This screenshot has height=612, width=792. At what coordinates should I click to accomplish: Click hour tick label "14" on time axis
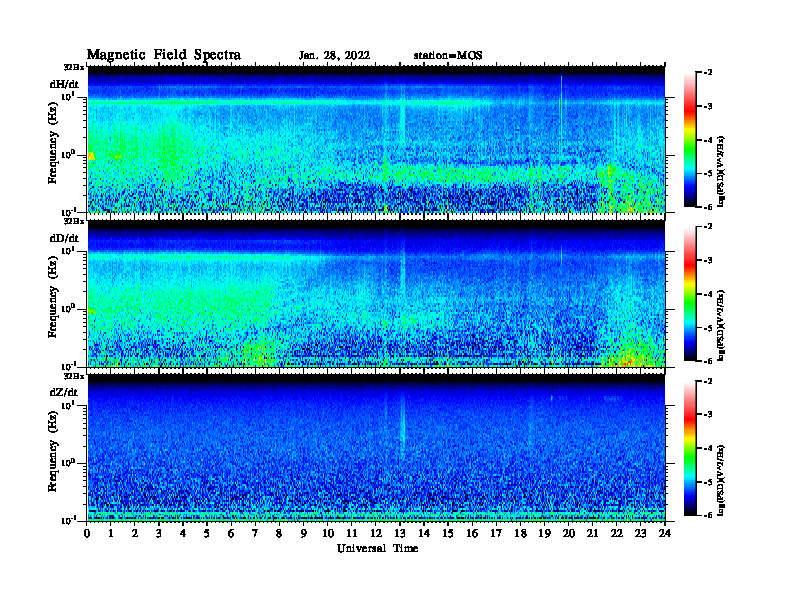[x=424, y=533]
